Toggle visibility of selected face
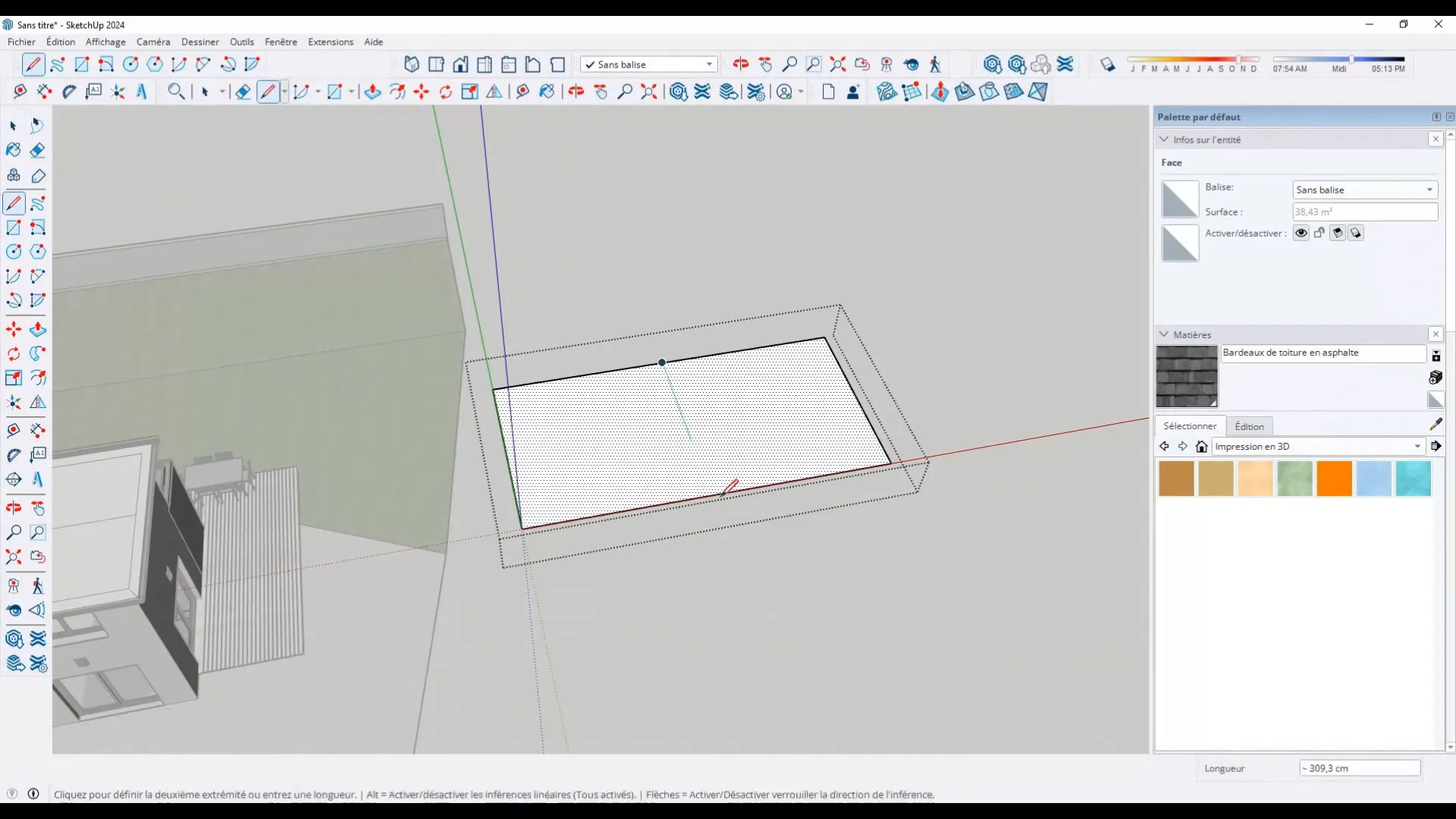The width and height of the screenshot is (1456, 819). (x=1301, y=232)
